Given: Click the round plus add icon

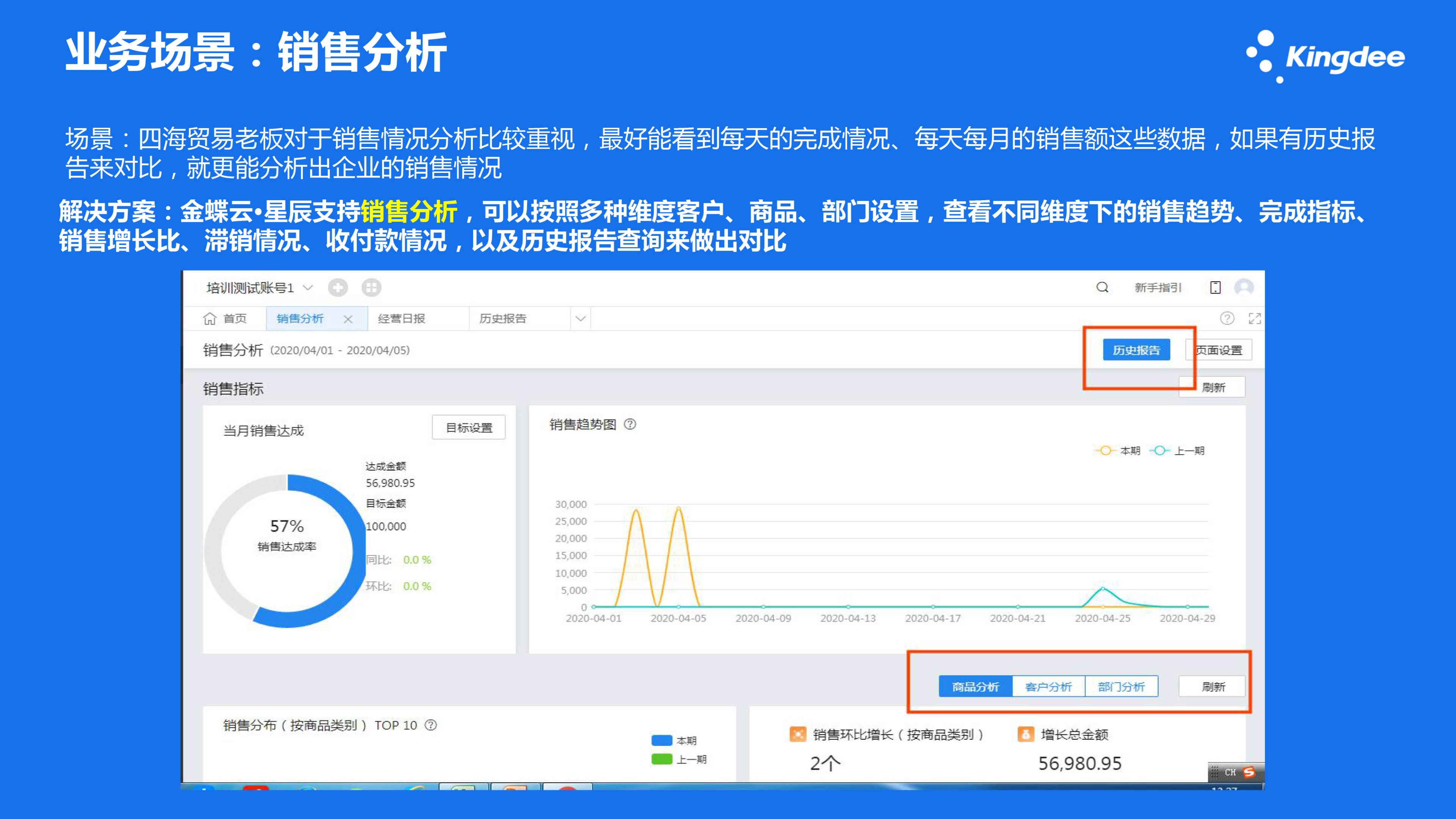Looking at the screenshot, I should pos(337,288).
